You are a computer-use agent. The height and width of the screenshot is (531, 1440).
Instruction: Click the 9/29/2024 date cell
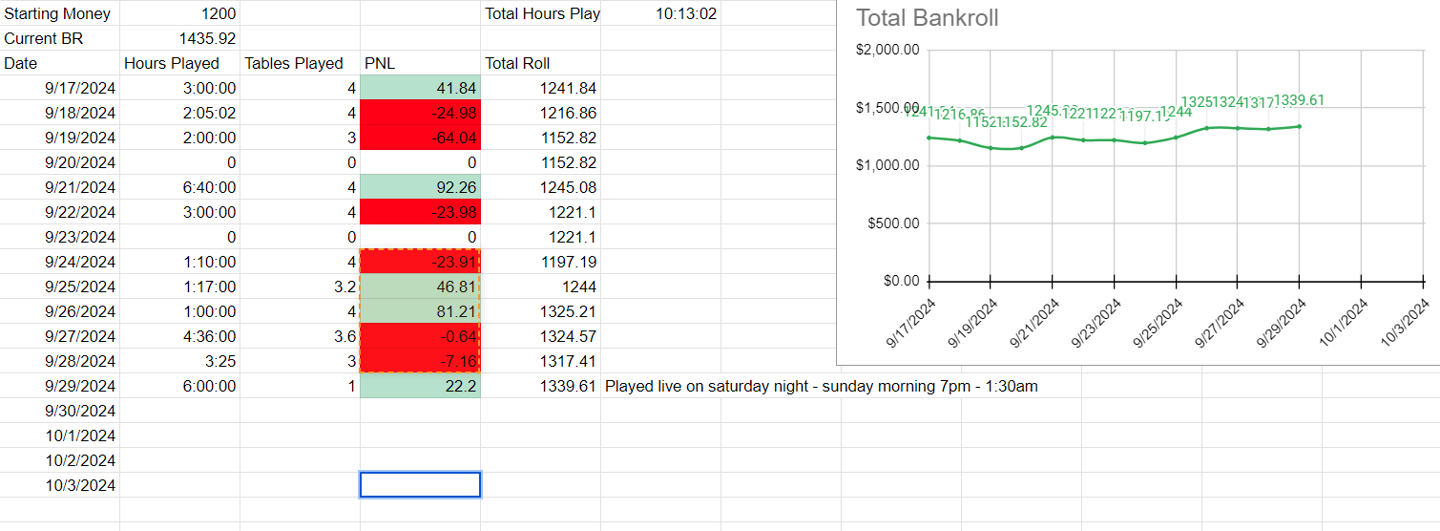[x=60, y=386]
